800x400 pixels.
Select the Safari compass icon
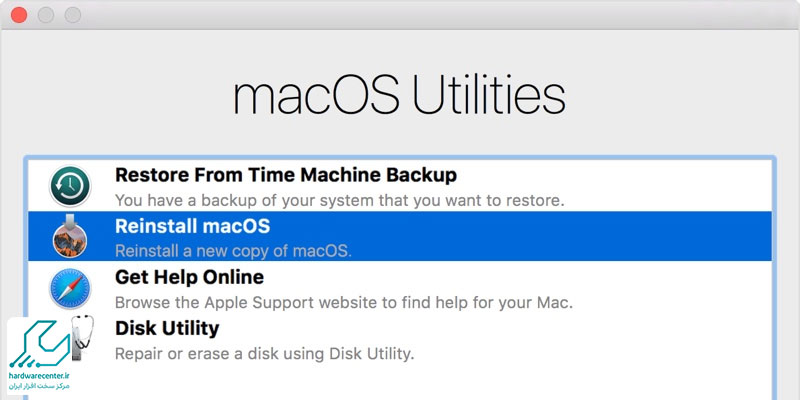click(70, 288)
